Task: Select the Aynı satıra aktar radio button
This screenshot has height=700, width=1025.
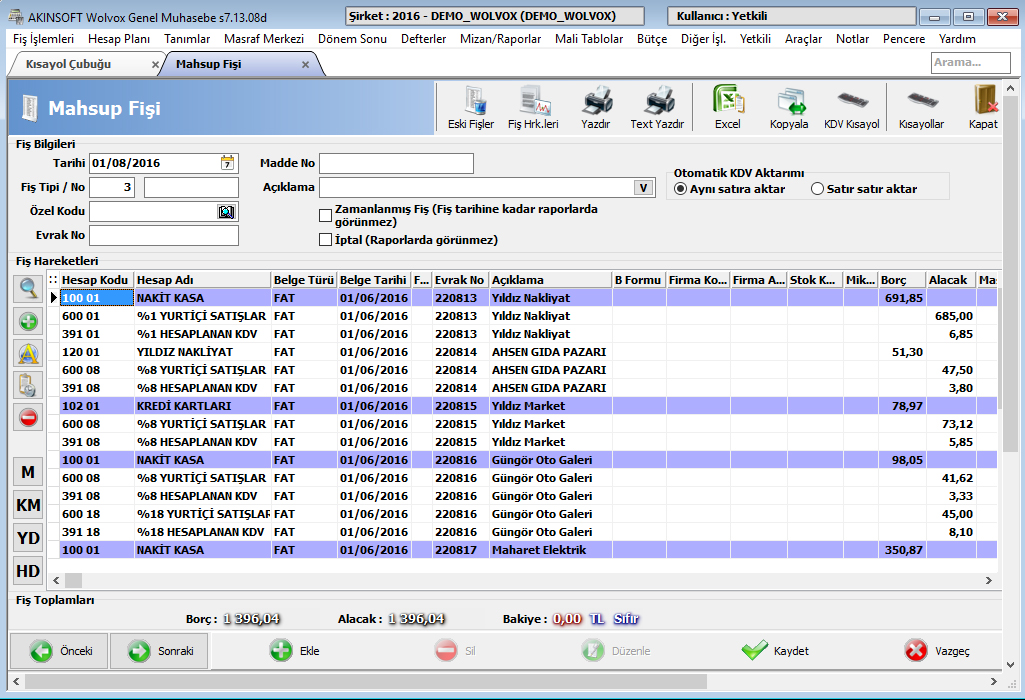Action: click(681, 189)
